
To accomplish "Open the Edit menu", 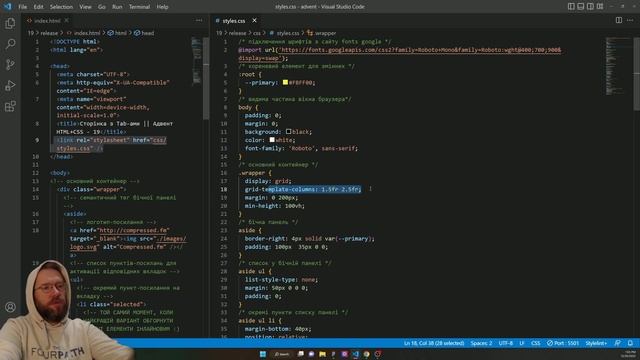I will 38,7.
